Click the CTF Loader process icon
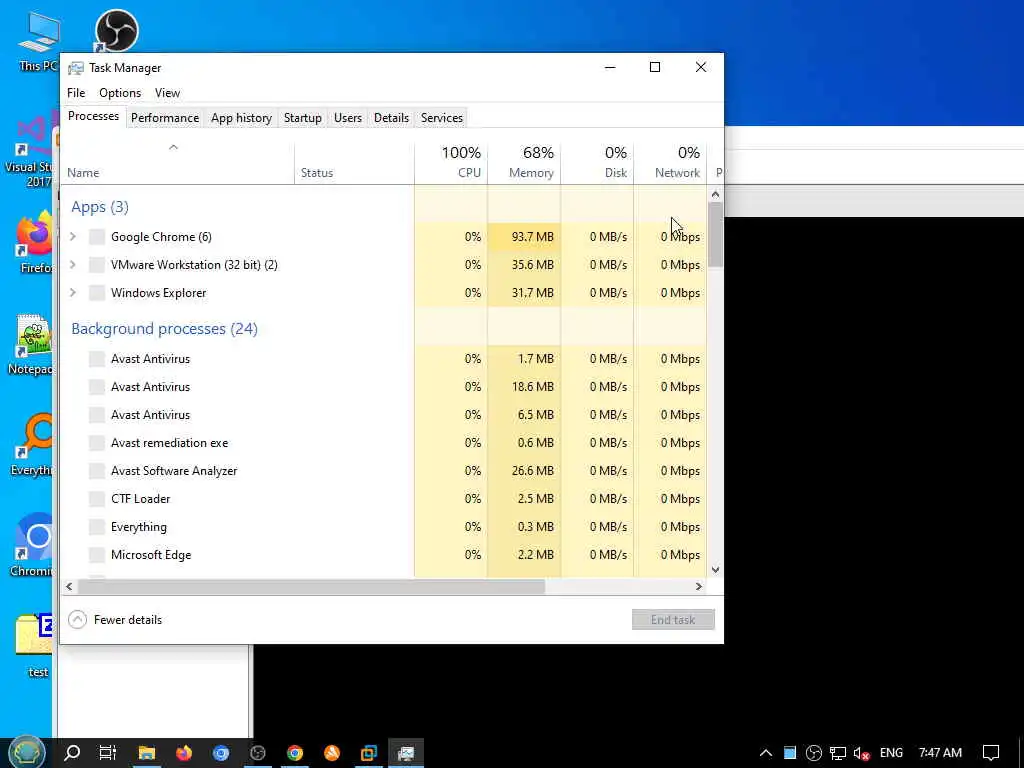 97,499
